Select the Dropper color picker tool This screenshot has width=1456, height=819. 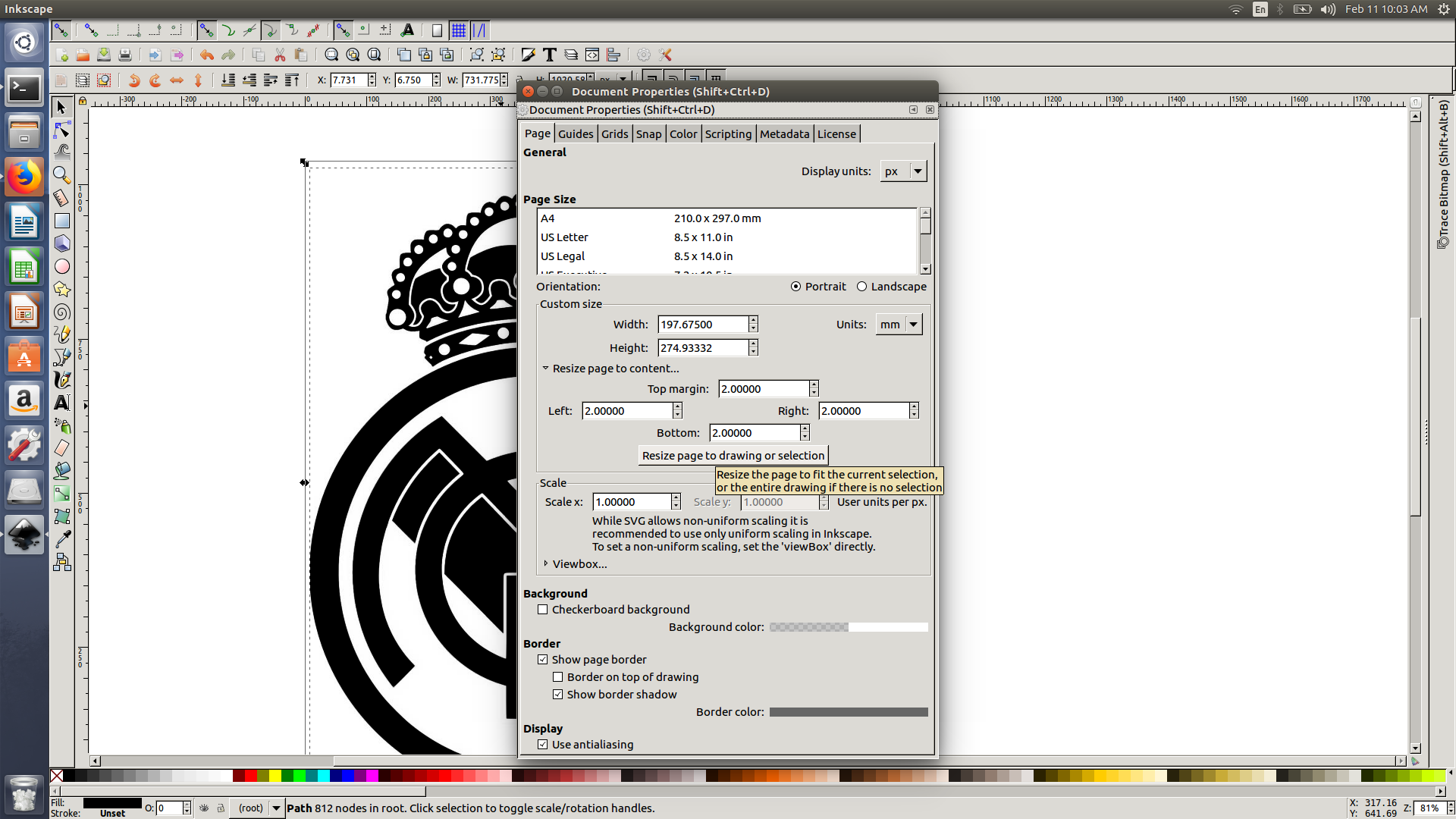(x=62, y=539)
